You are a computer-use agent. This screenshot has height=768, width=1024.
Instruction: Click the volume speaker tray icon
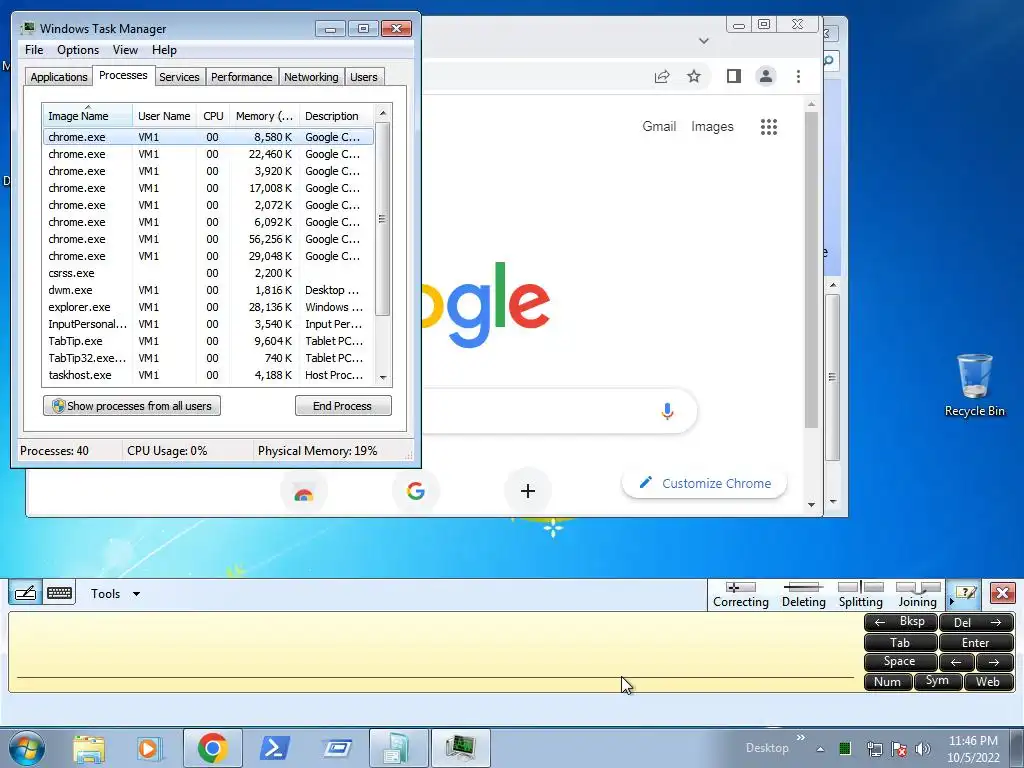(x=922, y=749)
